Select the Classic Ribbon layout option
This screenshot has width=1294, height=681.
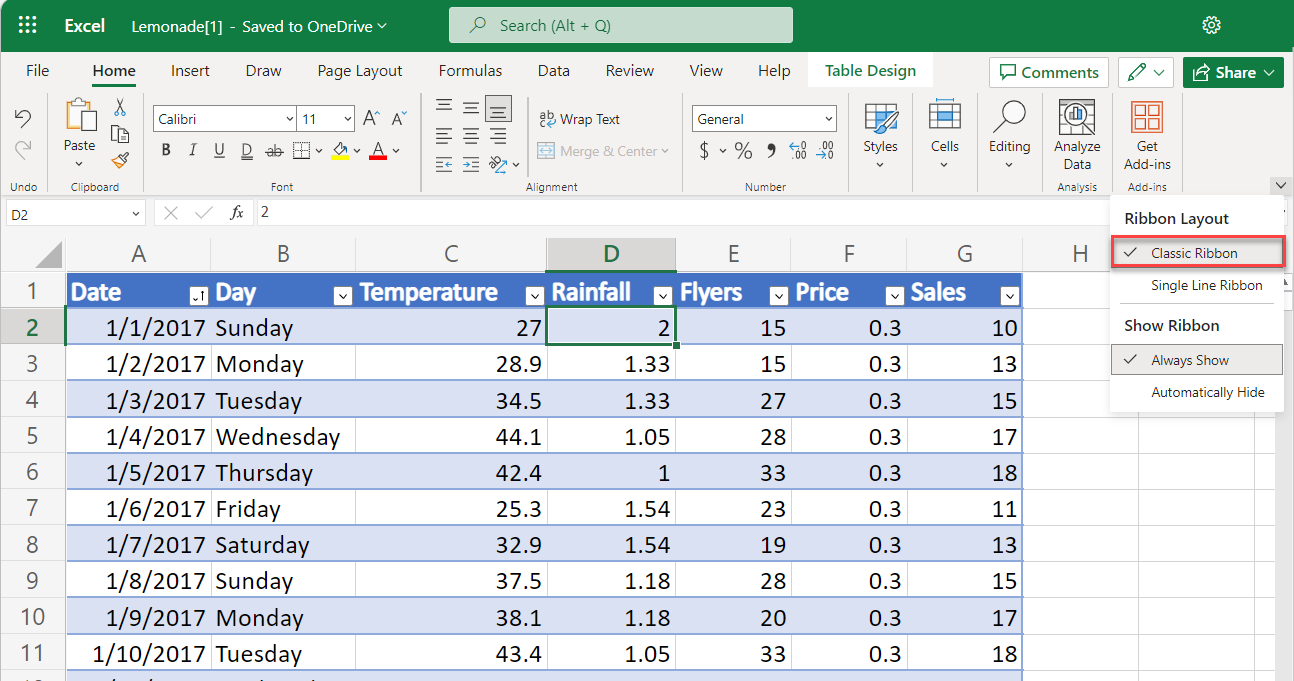click(1197, 253)
